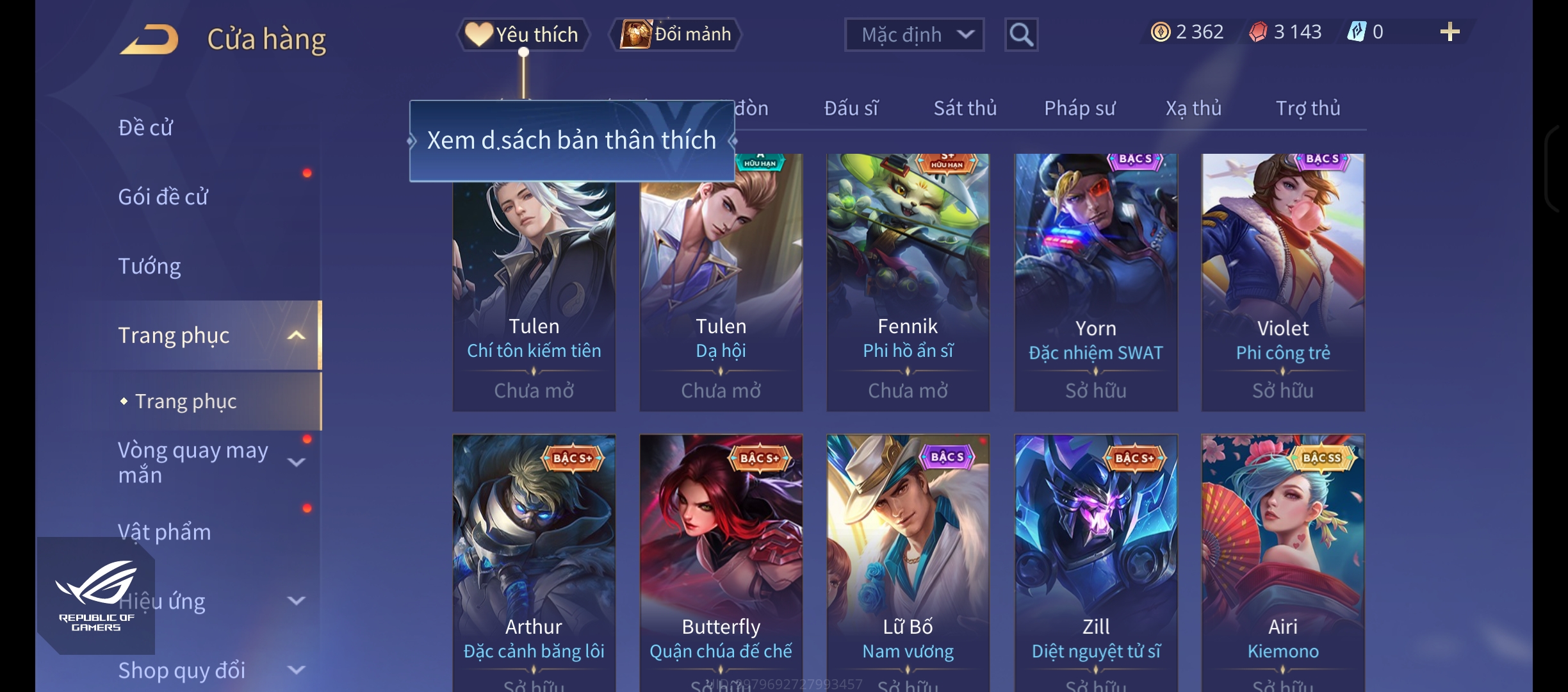1568x692 pixels.
Task: Collapse the Trang phục sidebar section
Action: (296, 335)
